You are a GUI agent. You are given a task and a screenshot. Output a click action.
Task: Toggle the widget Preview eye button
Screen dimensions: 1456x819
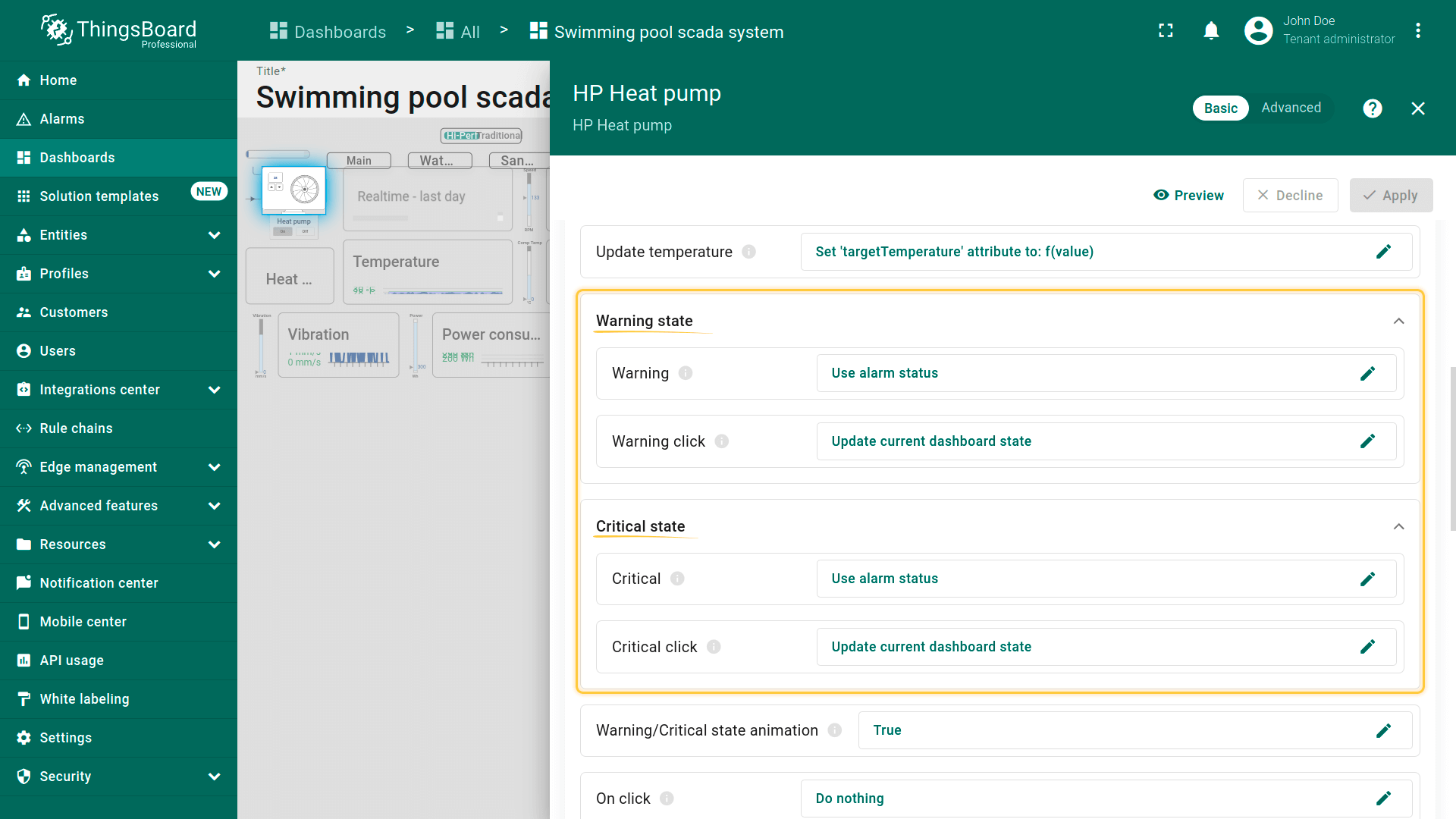(x=1188, y=196)
